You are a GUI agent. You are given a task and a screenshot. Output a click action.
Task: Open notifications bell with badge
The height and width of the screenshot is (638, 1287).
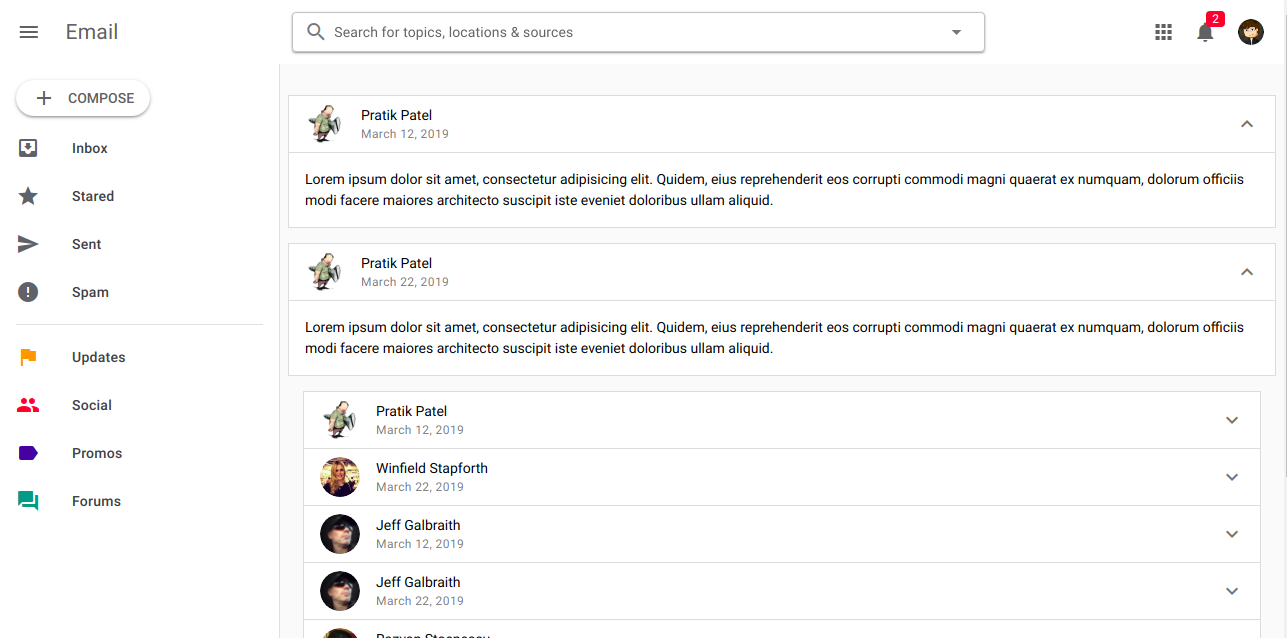(x=1205, y=32)
